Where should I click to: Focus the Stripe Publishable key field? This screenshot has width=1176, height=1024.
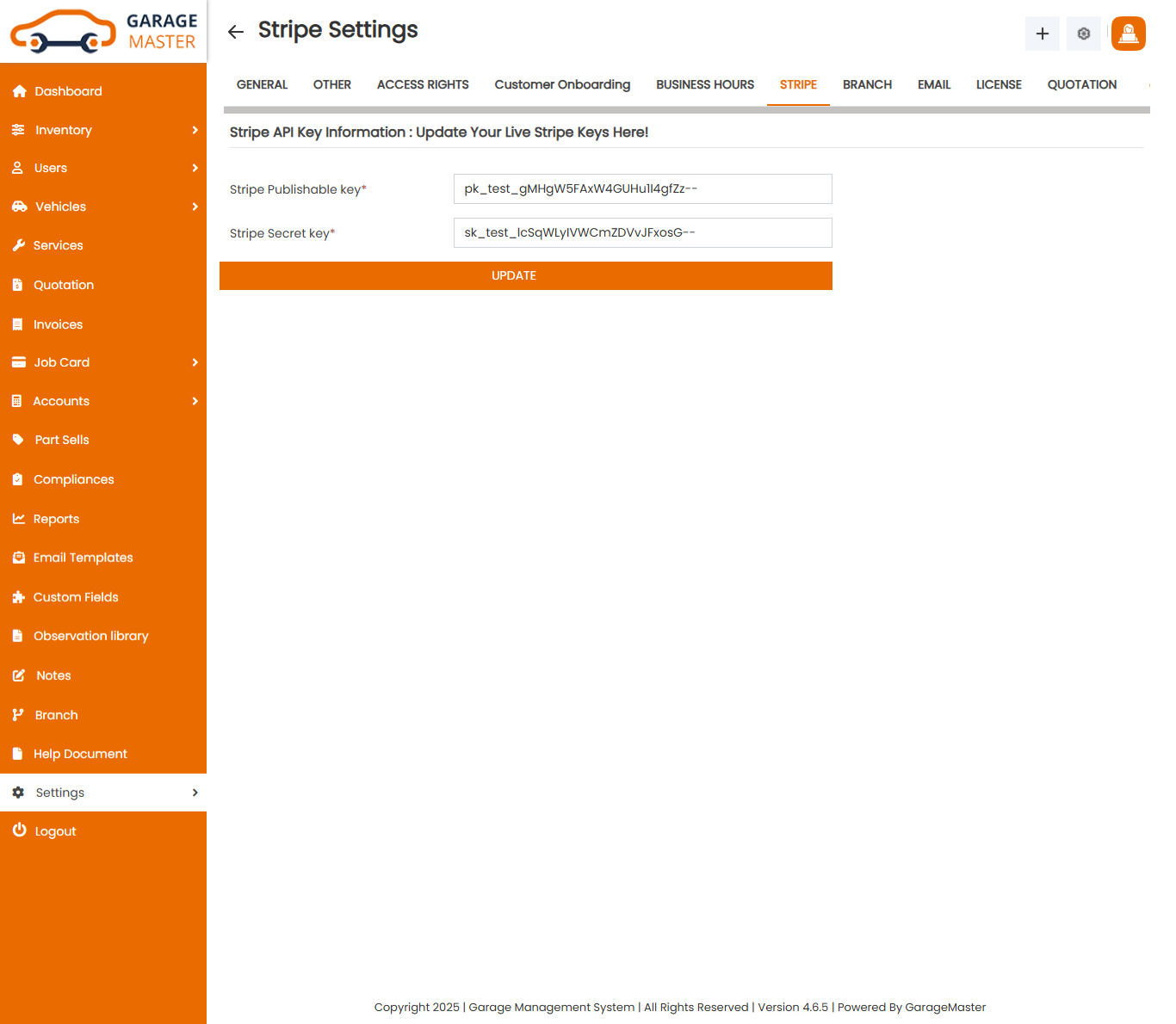(x=642, y=189)
